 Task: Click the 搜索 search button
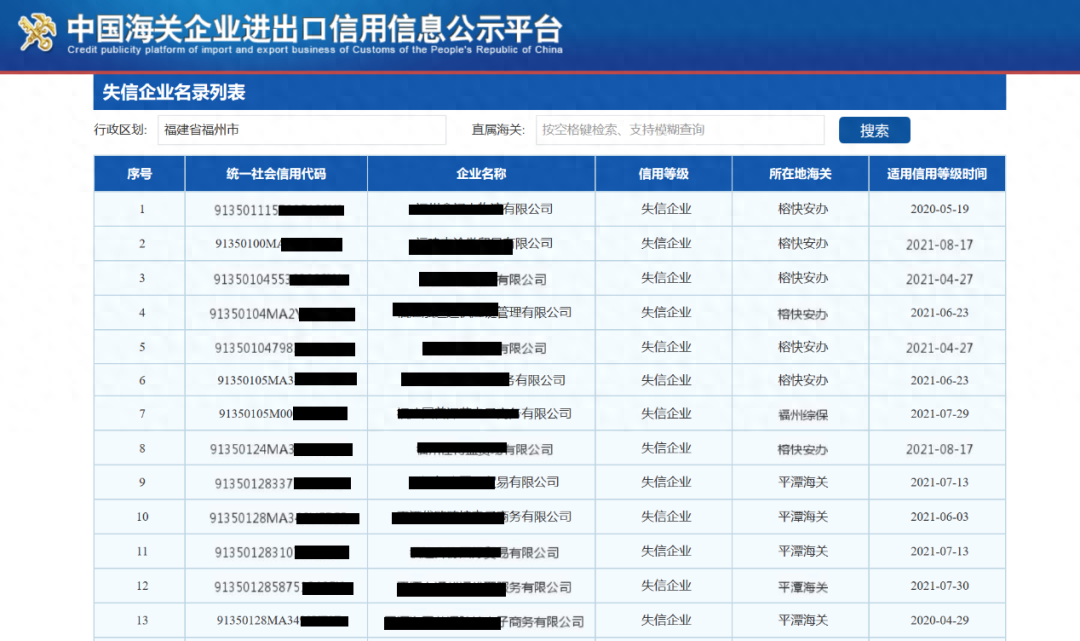tap(874, 130)
